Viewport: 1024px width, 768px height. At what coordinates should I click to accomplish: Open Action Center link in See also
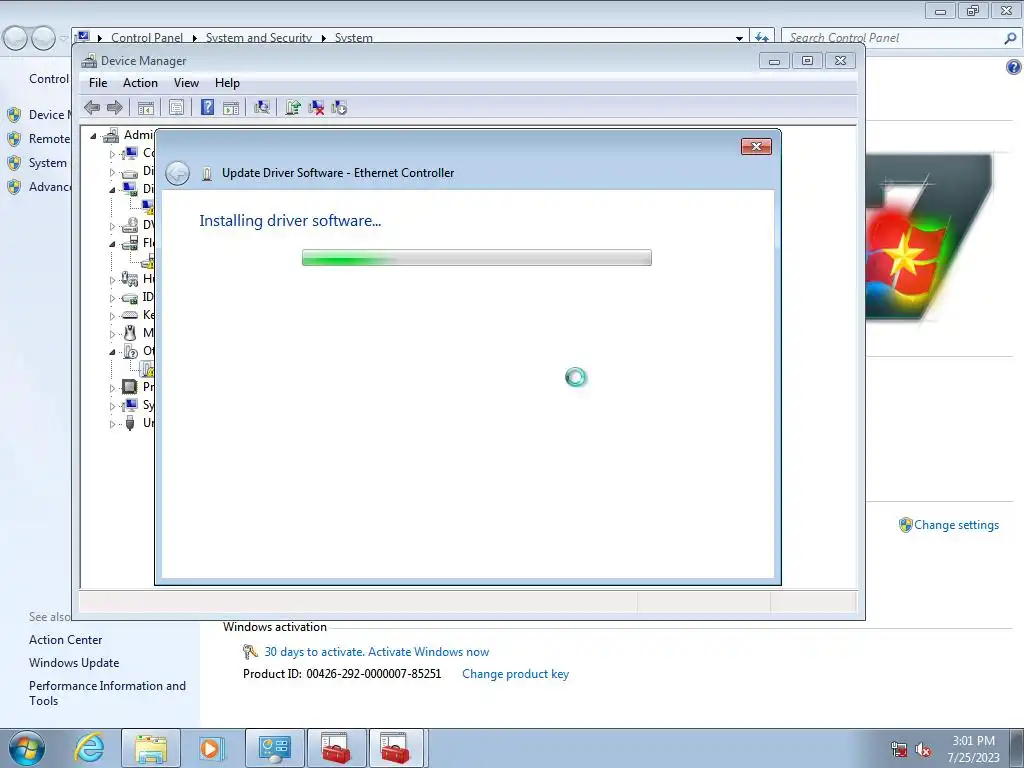tap(65, 640)
